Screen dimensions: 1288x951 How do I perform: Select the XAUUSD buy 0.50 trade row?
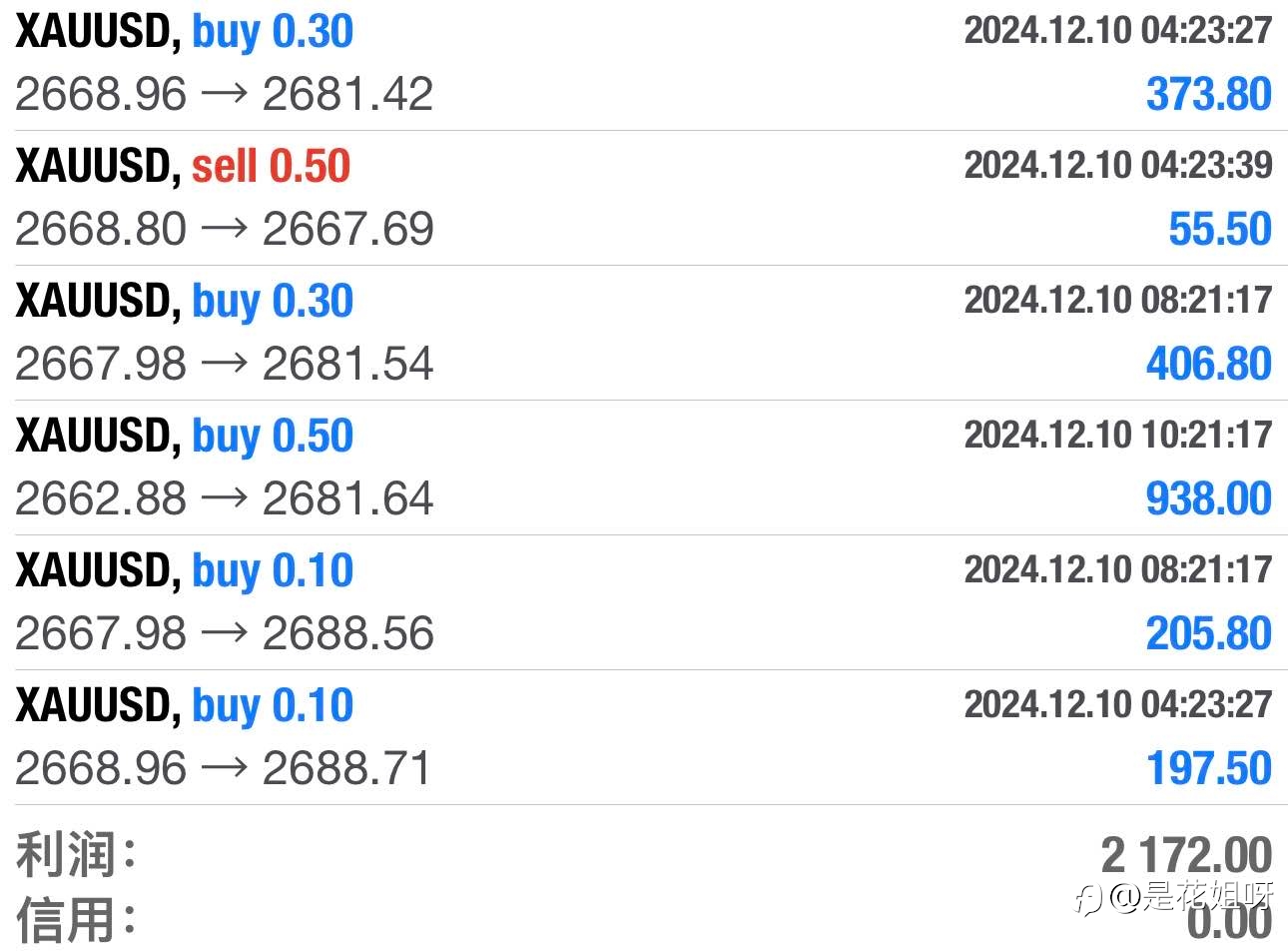pos(644,468)
